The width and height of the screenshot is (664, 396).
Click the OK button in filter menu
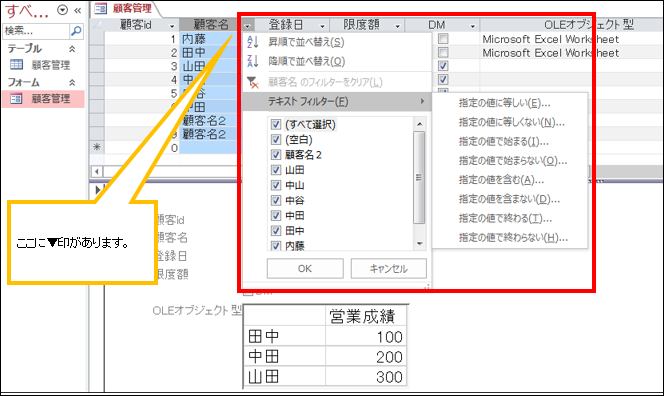(305, 269)
